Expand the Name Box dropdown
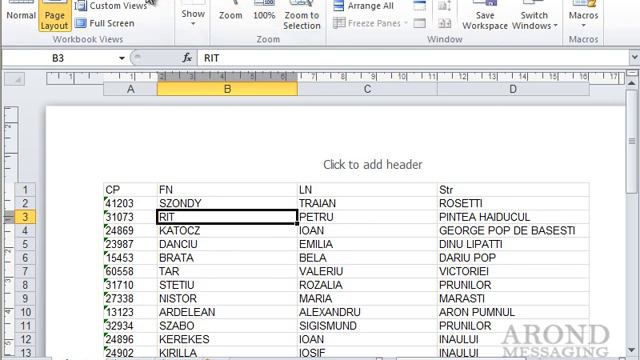The height and width of the screenshot is (360, 640). coord(121,58)
